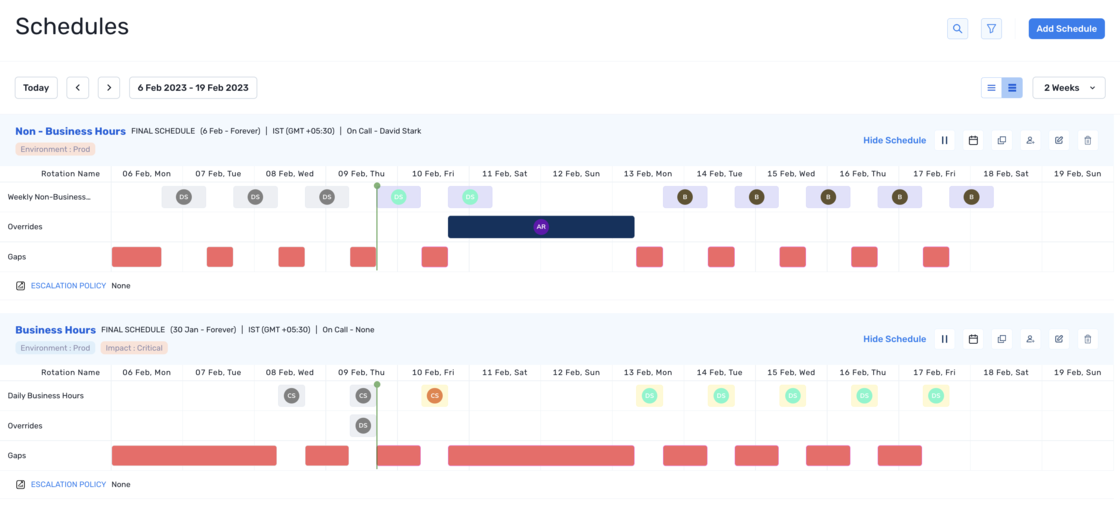Open the schedule search icon
Viewport: 1120px width, 507px height.
(957, 29)
